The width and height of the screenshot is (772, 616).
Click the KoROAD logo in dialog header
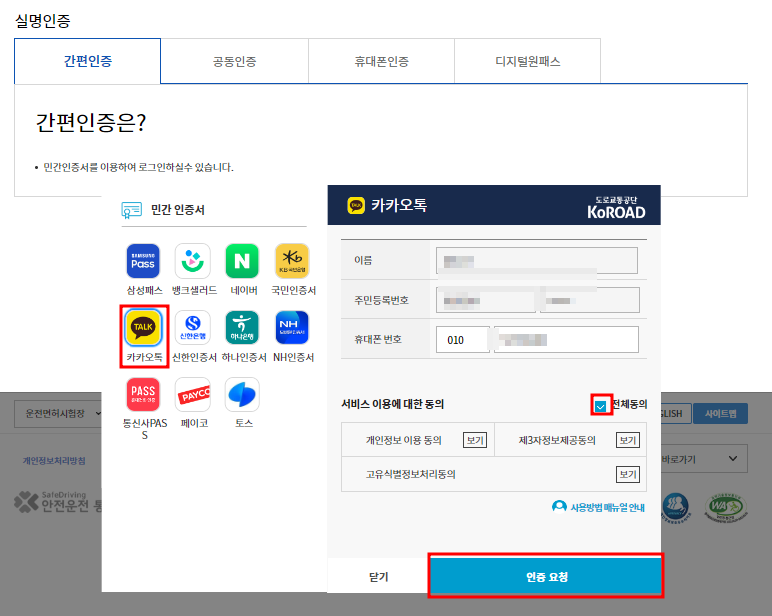616,207
